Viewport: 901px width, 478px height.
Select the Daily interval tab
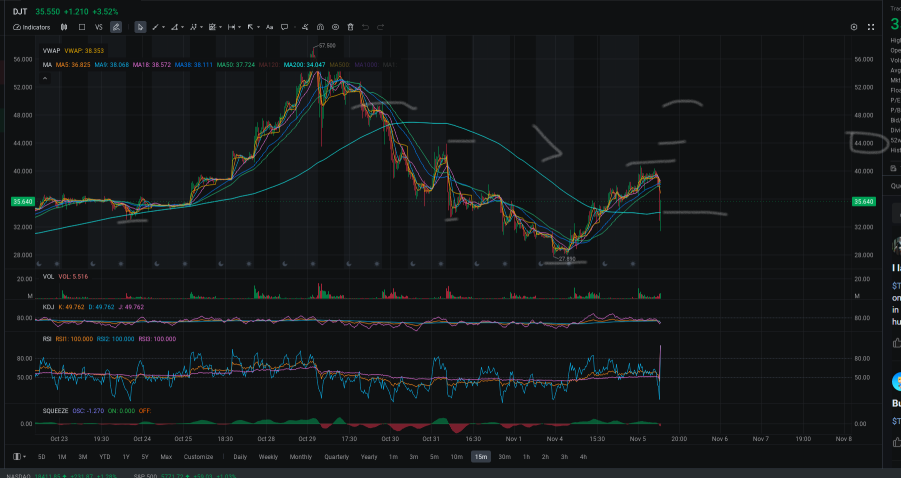click(240, 457)
